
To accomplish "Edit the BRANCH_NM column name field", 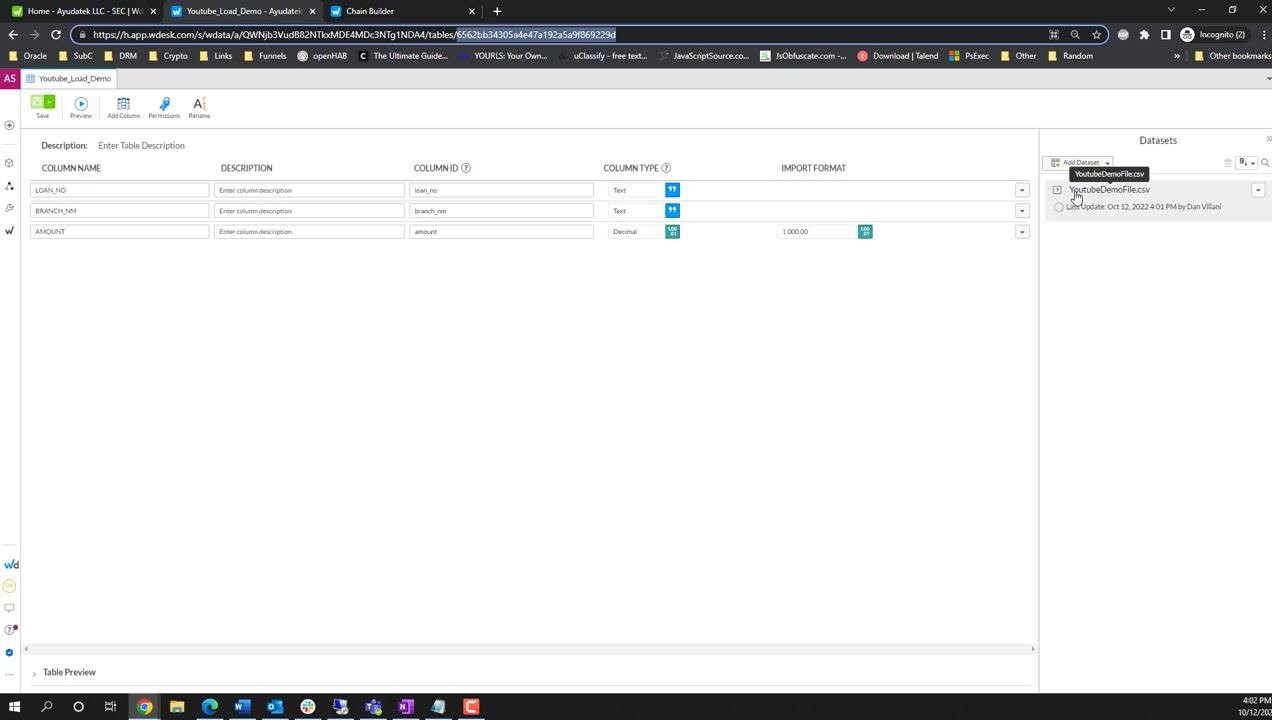I will [119, 211].
